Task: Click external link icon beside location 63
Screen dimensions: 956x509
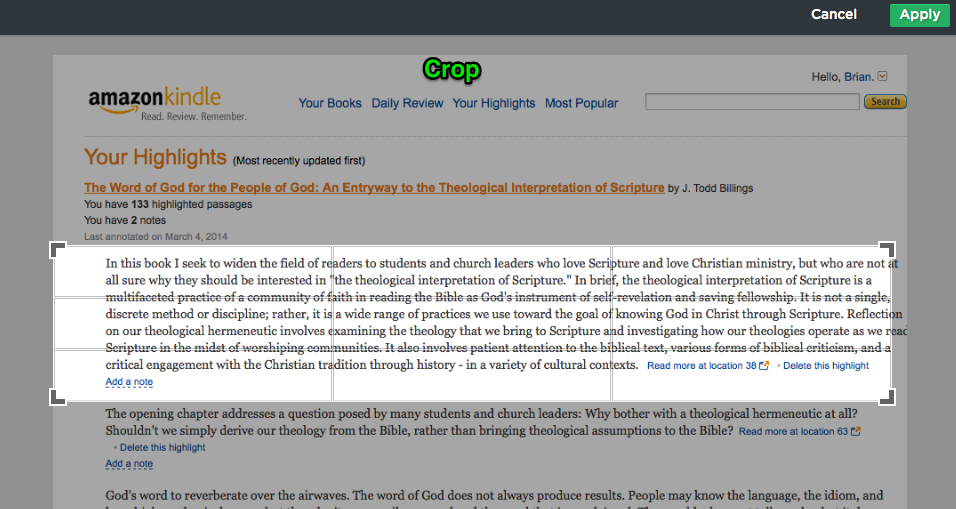Action: pos(855,431)
